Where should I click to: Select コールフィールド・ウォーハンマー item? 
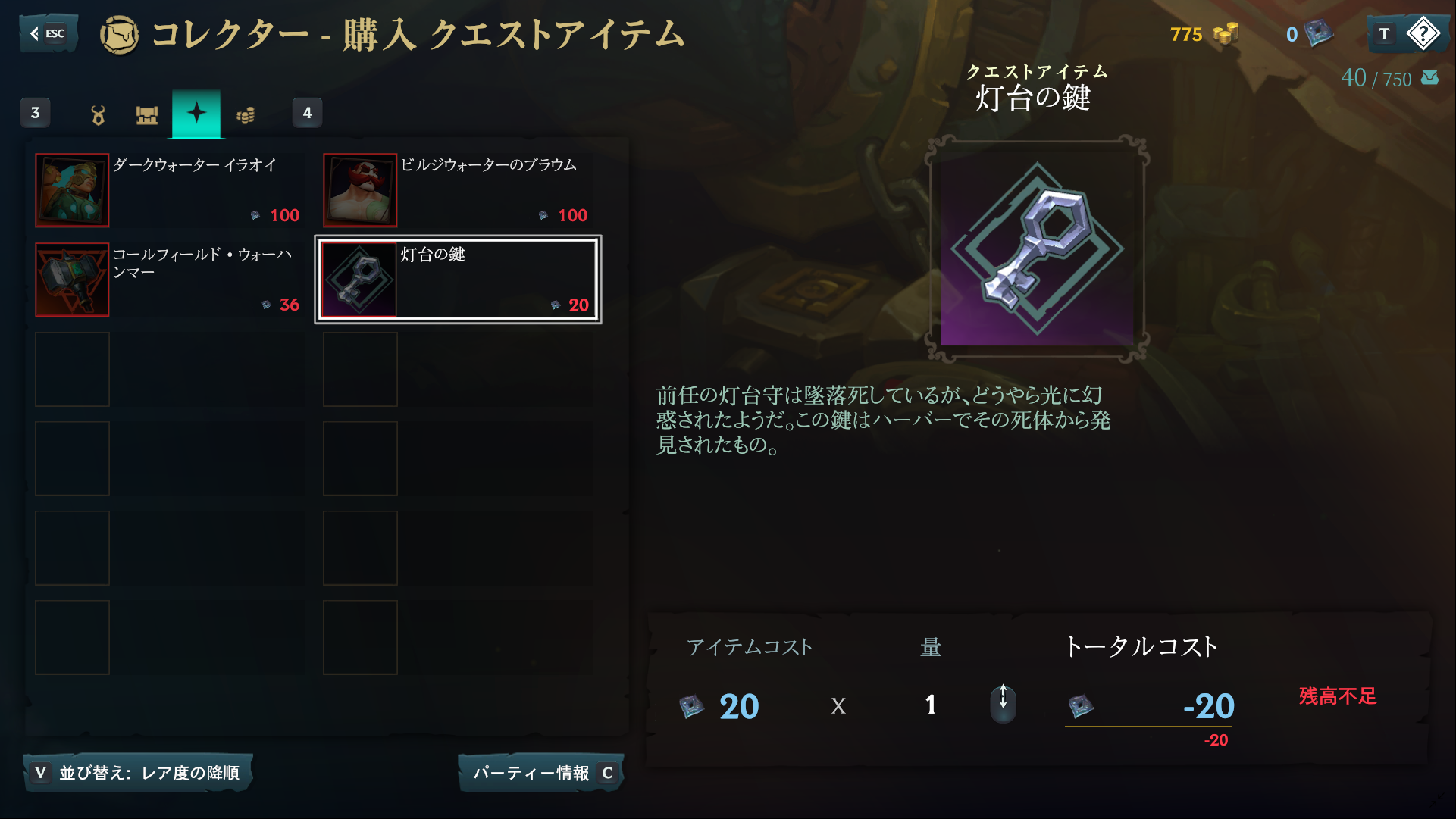click(x=170, y=280)
